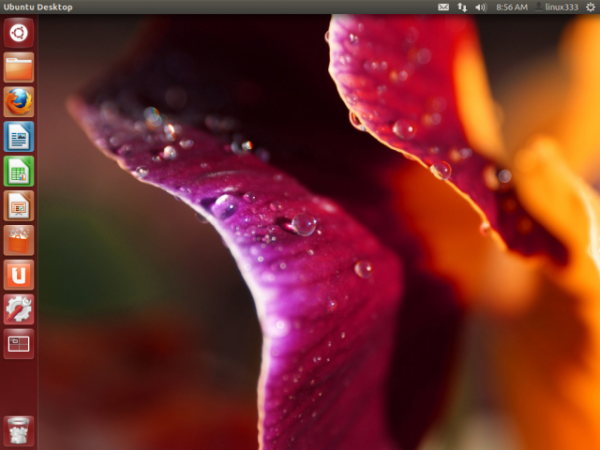Open the session power gear menu
This screenshot has height=450, width=600.
590,7
